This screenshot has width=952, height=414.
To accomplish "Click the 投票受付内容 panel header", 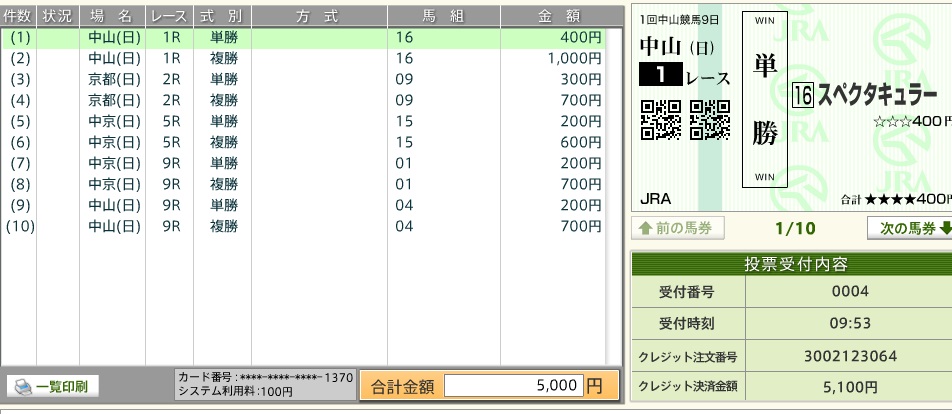I will [792, 265].
